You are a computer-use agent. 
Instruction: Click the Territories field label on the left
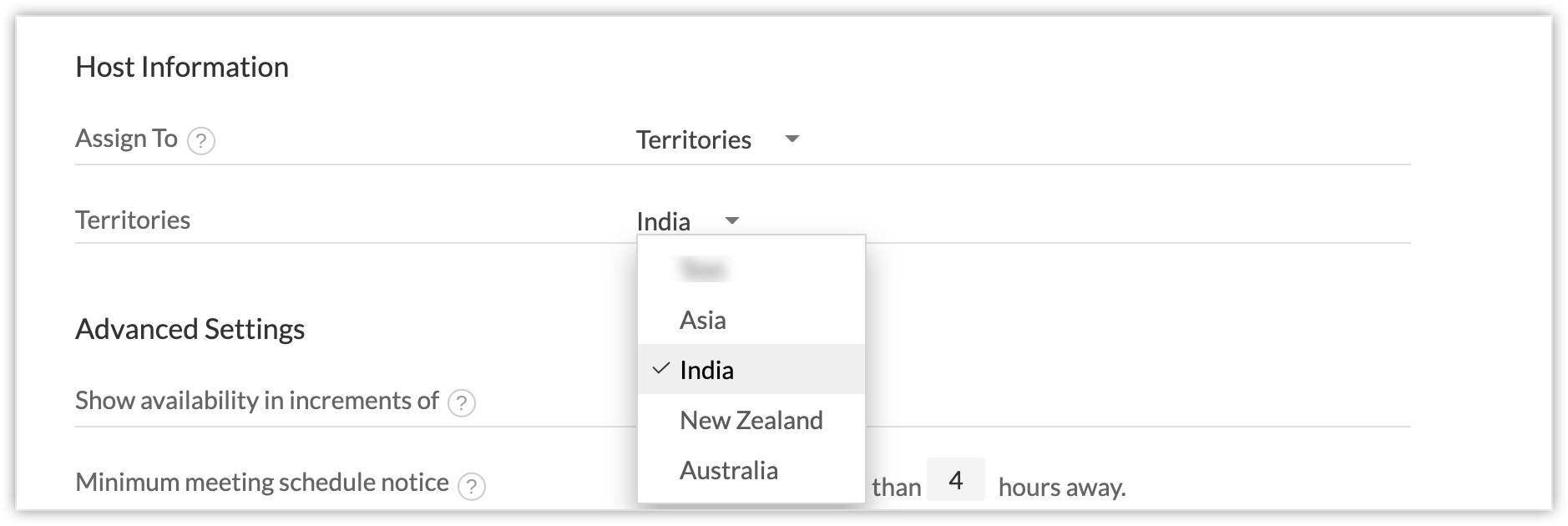point(133,220)
